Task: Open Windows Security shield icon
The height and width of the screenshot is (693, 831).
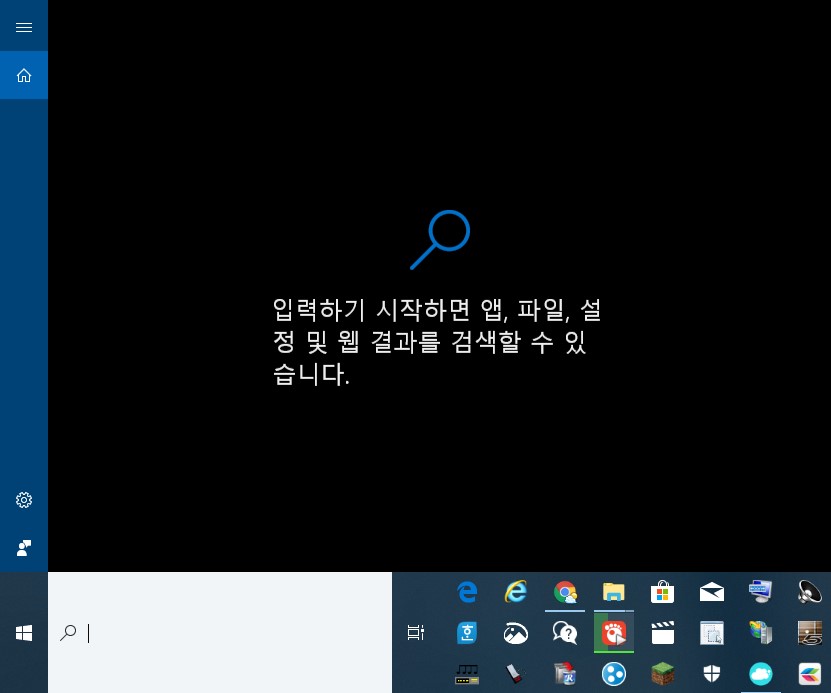Action: (712, 674)
